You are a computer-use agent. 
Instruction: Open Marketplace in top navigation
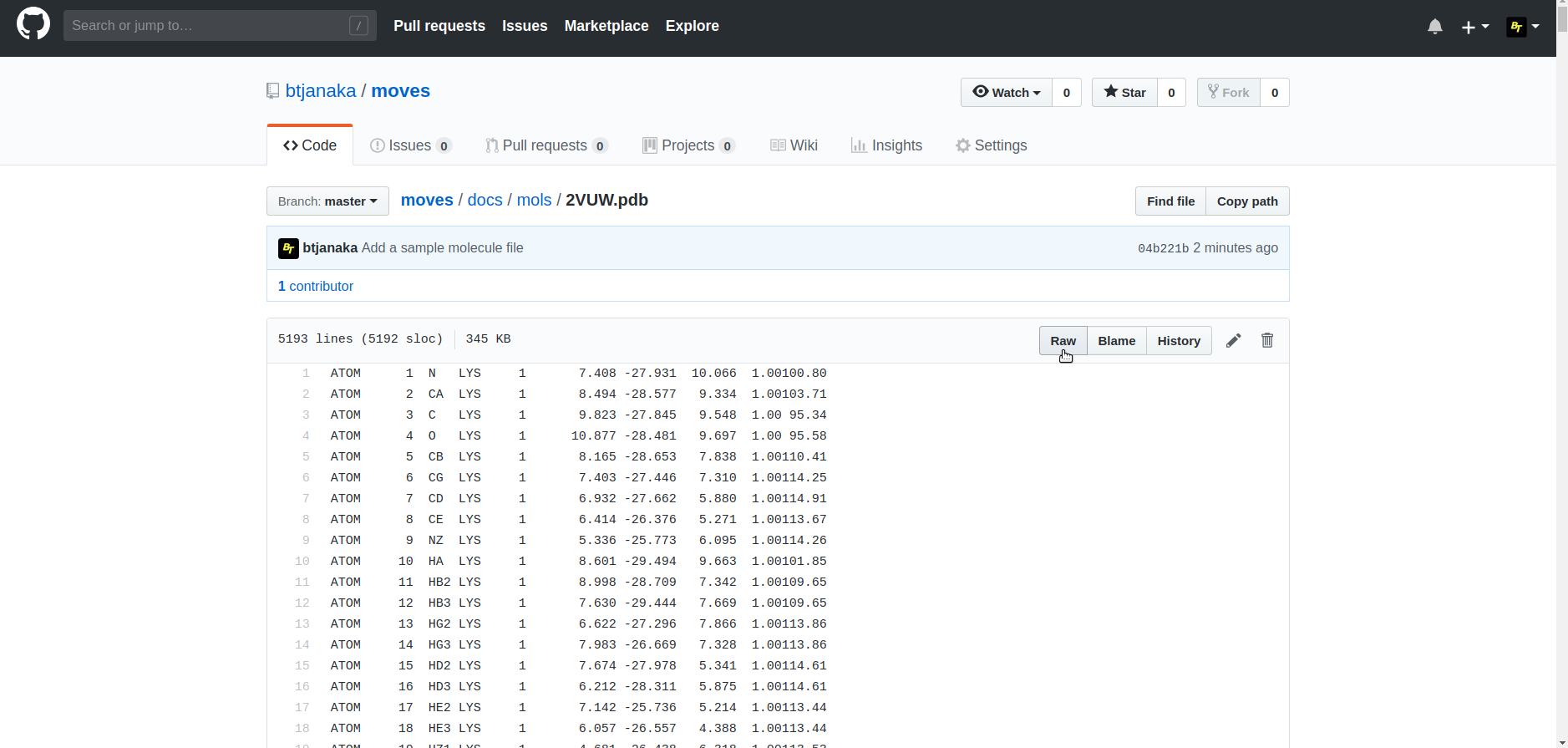pos(606,26)
